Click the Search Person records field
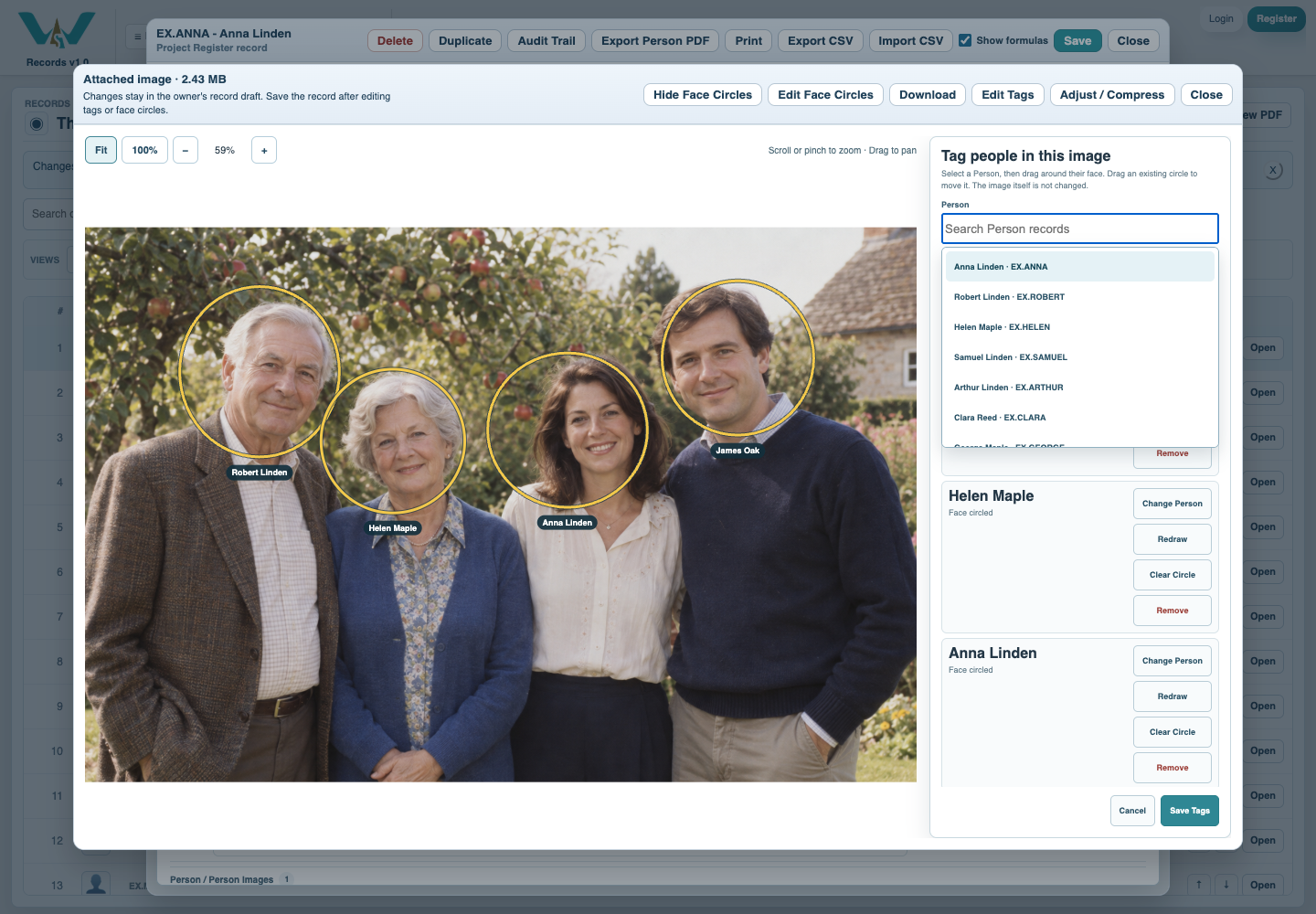Screen dimensions: 1316x914 tap(1080, 228)
